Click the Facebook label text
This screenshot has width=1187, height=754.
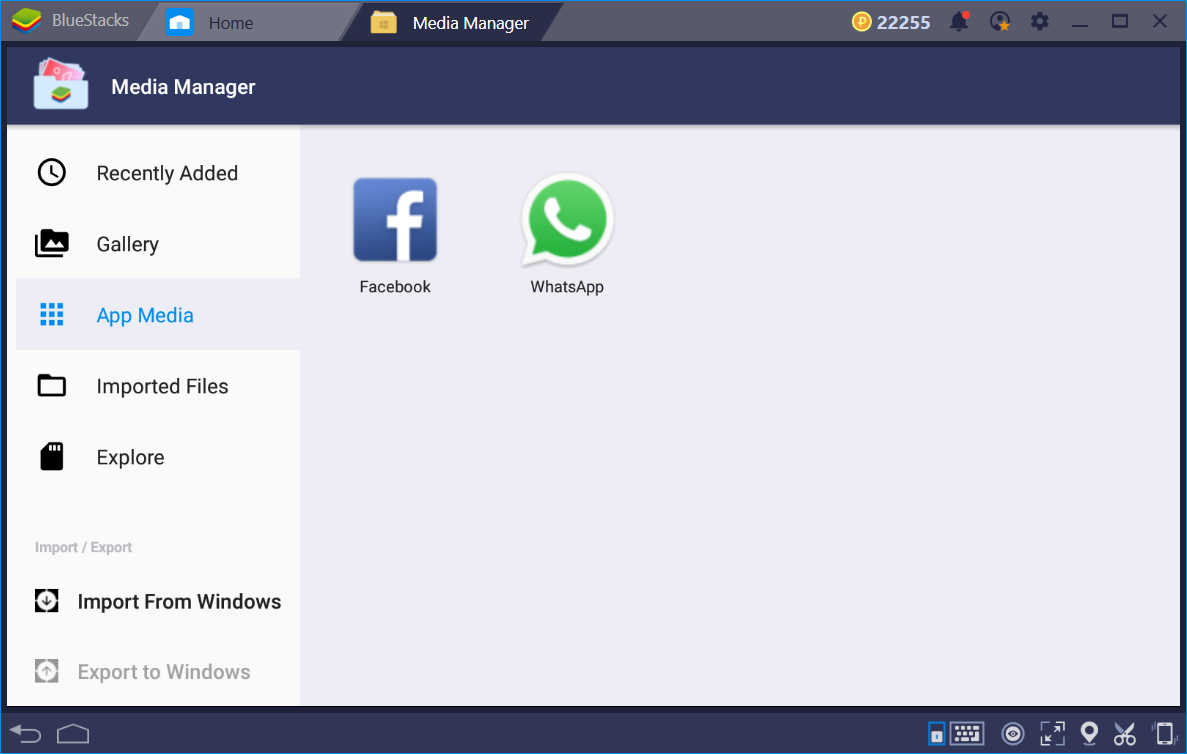(x=394, y=287)
